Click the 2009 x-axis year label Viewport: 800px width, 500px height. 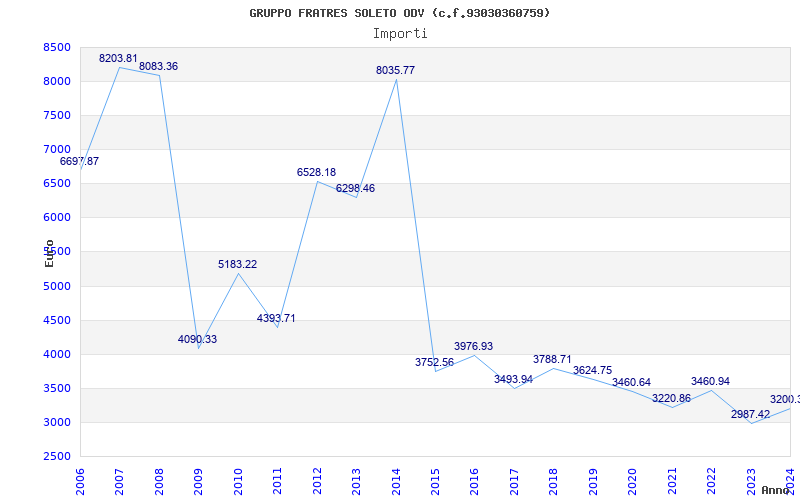pyautogui.click(x=198, y=482)
